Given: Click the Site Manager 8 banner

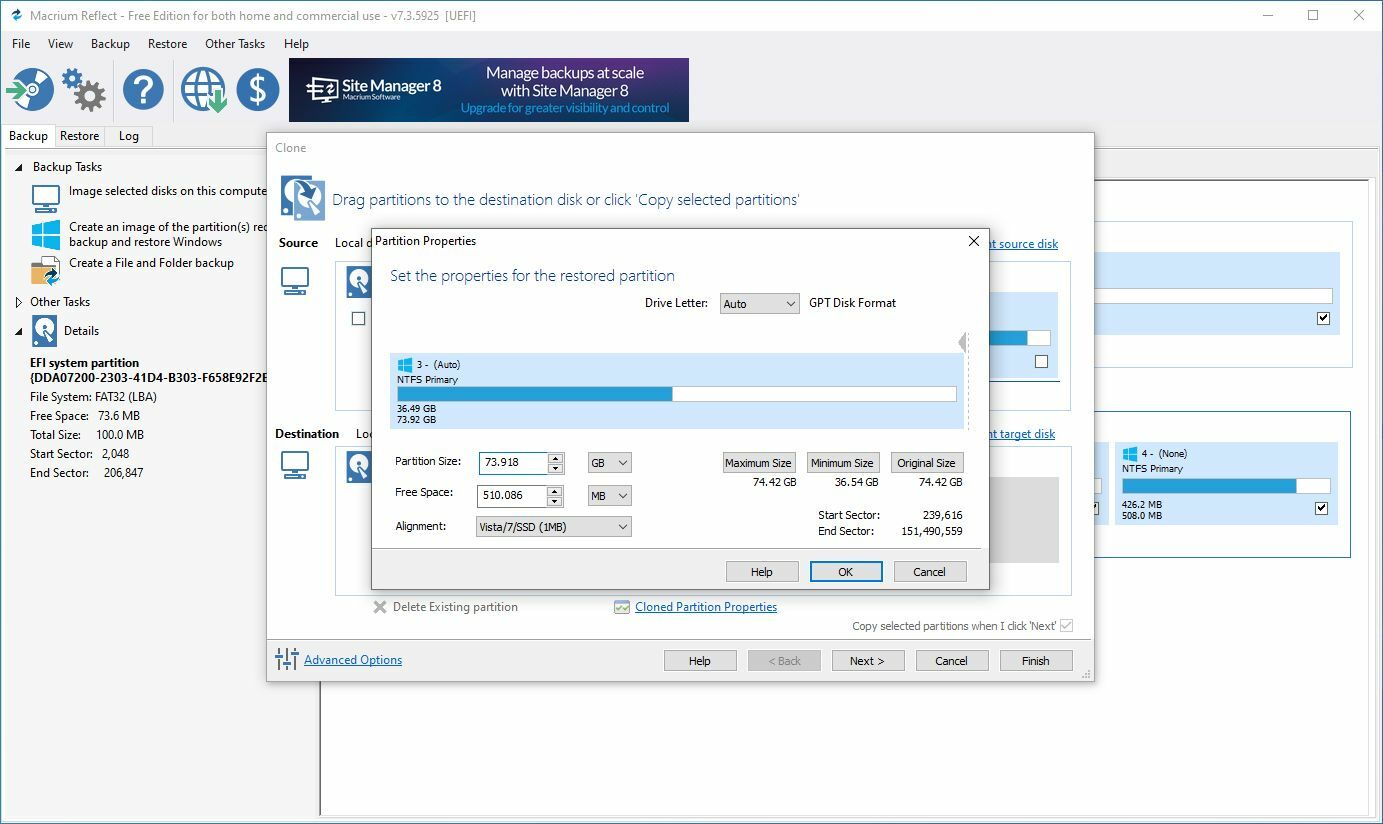Looking at the screenshot, I should (489, 90).
